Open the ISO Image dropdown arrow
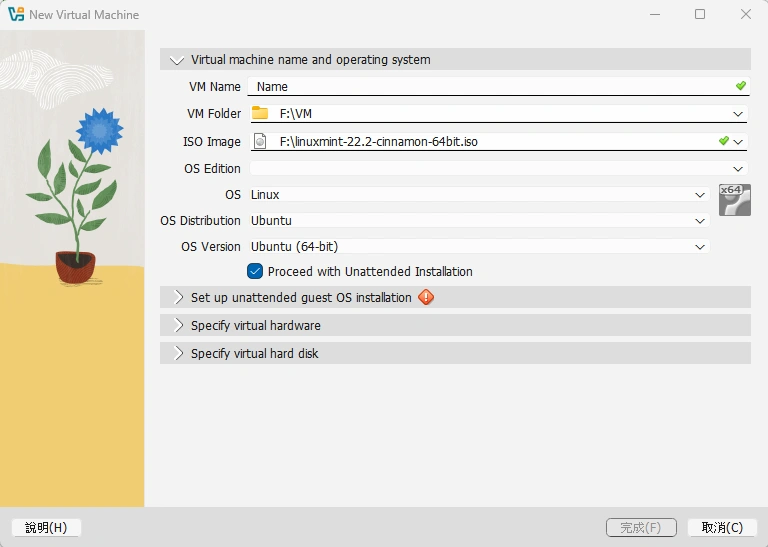The height and width of the screenshot is (547, 768). 739,142
